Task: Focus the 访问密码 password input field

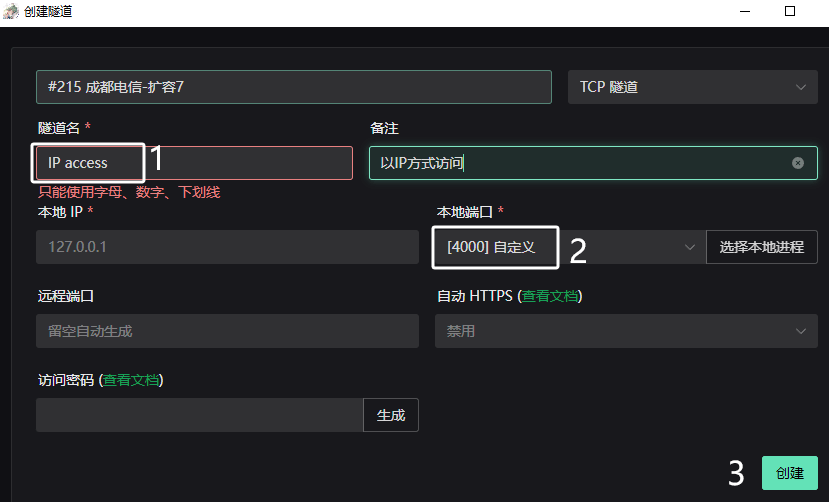Action: click(199, 415)
